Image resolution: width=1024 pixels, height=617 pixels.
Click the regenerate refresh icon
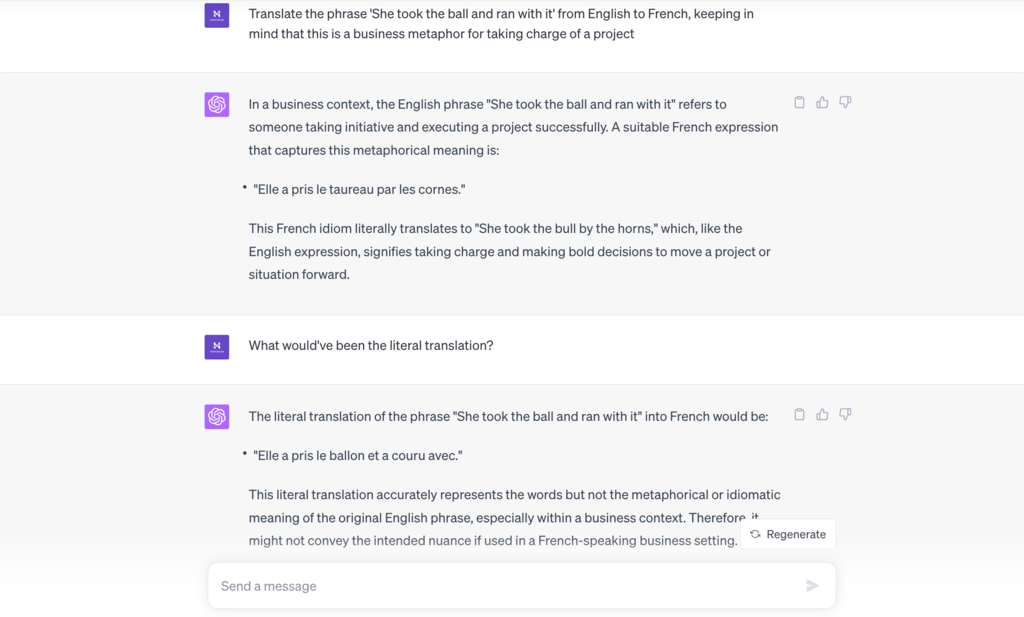[x=754, y=534]
